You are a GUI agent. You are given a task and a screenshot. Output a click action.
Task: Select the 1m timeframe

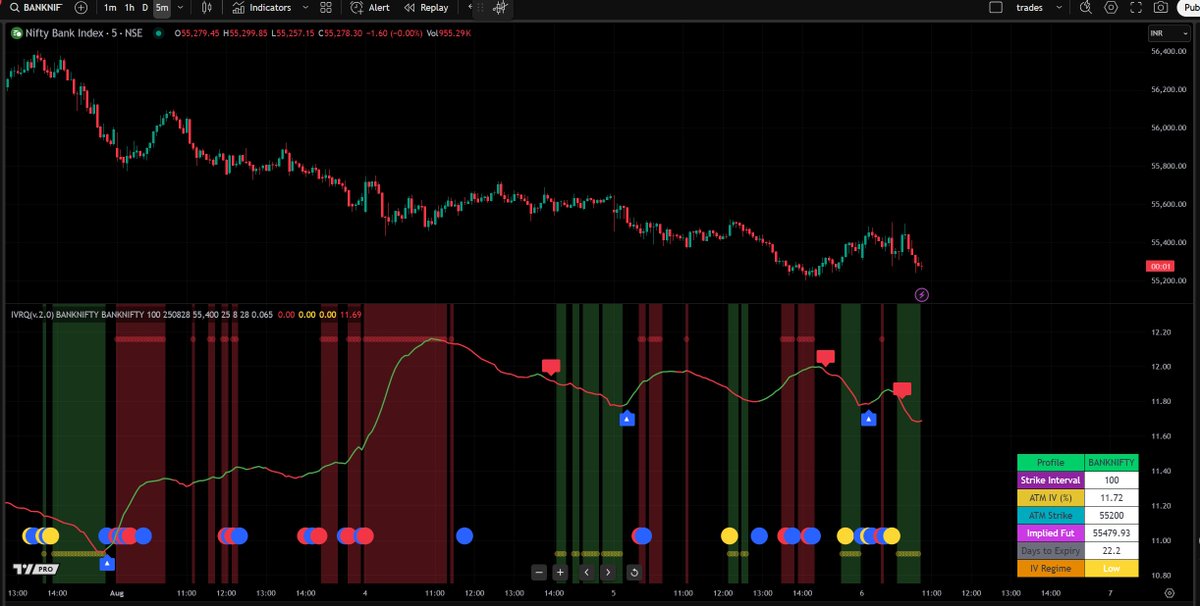coord(110,7)
